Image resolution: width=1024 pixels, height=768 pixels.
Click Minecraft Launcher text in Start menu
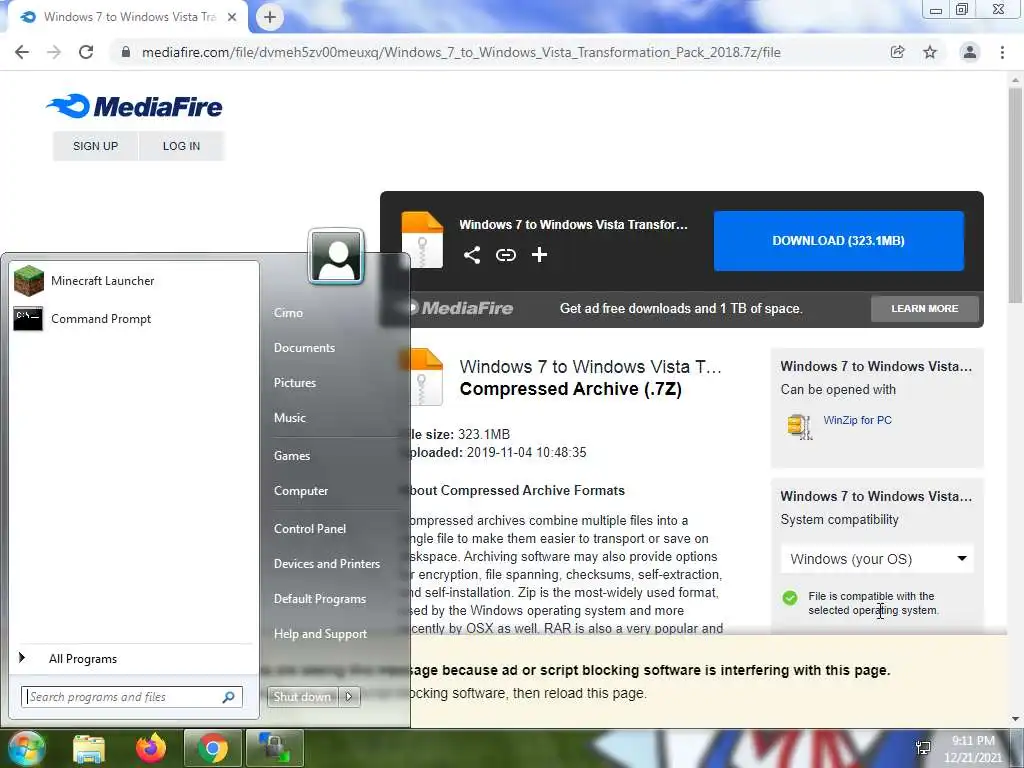103,281
